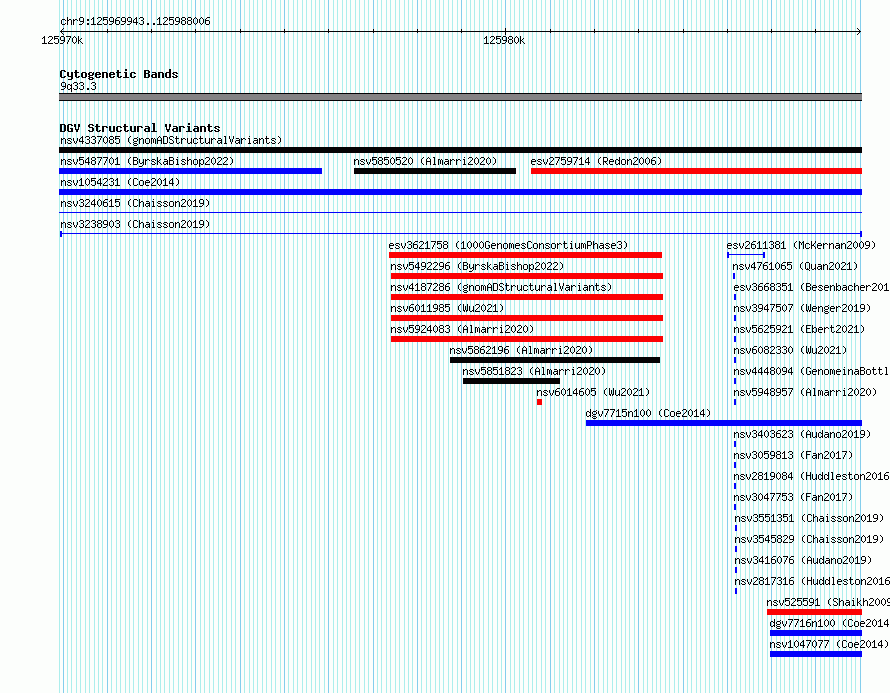Click the nsv5862196 Almarri2020 label
The height and width of the screenshot is (693, 890).
[521, 350]
